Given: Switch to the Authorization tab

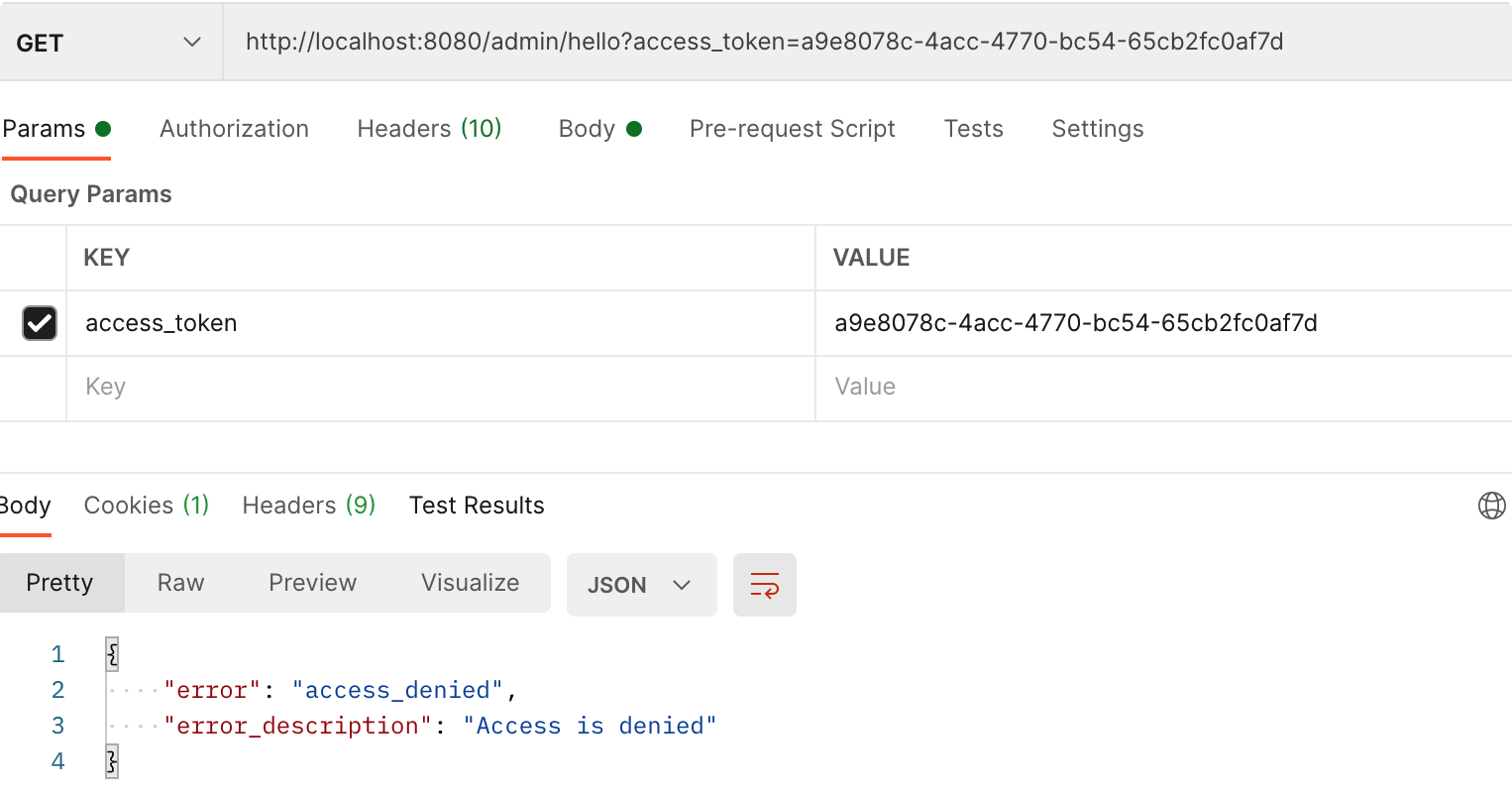Looking at the screenshot, I should [234, 129].
